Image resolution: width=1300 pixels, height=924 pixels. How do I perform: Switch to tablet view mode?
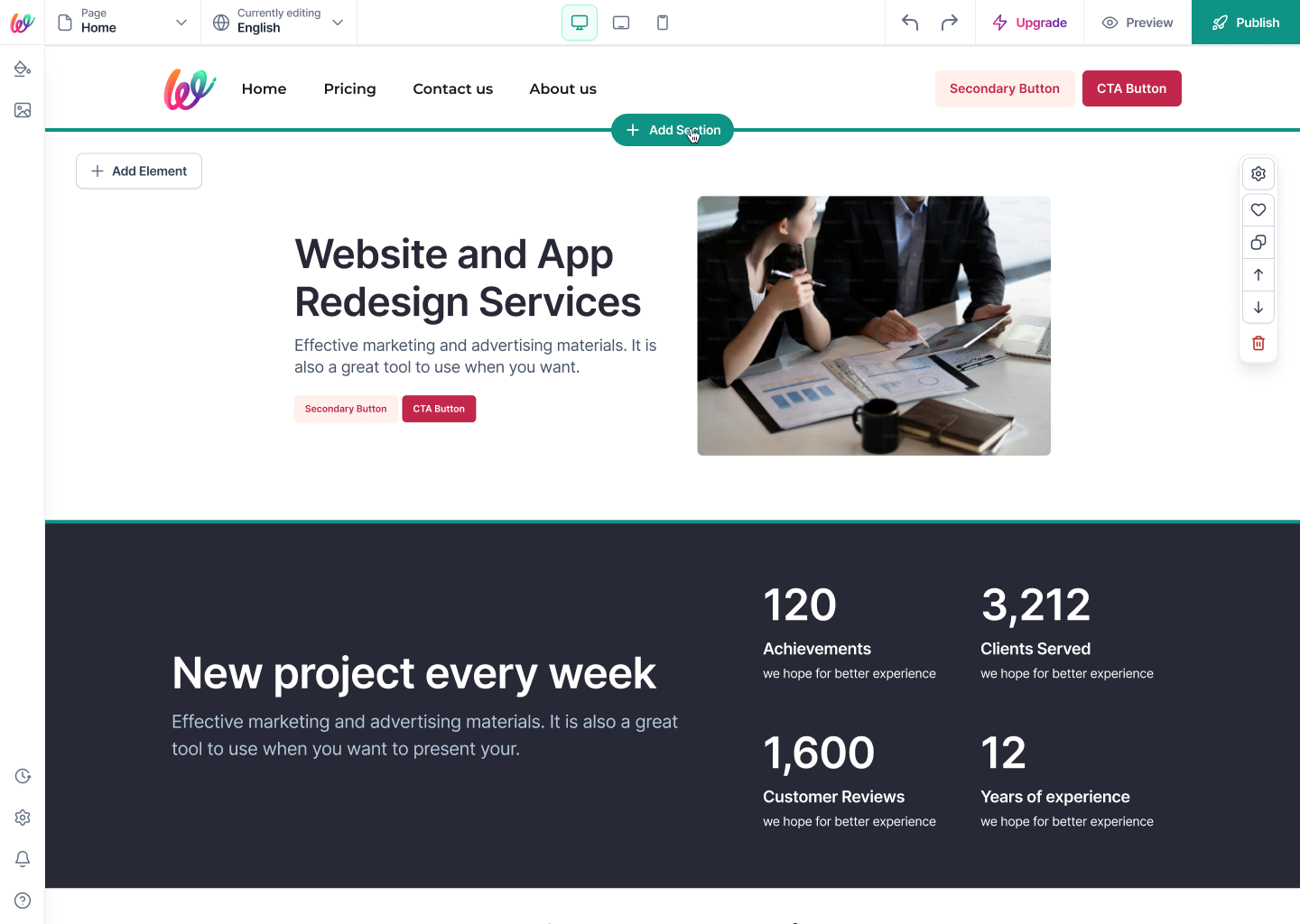pos(621,23)
